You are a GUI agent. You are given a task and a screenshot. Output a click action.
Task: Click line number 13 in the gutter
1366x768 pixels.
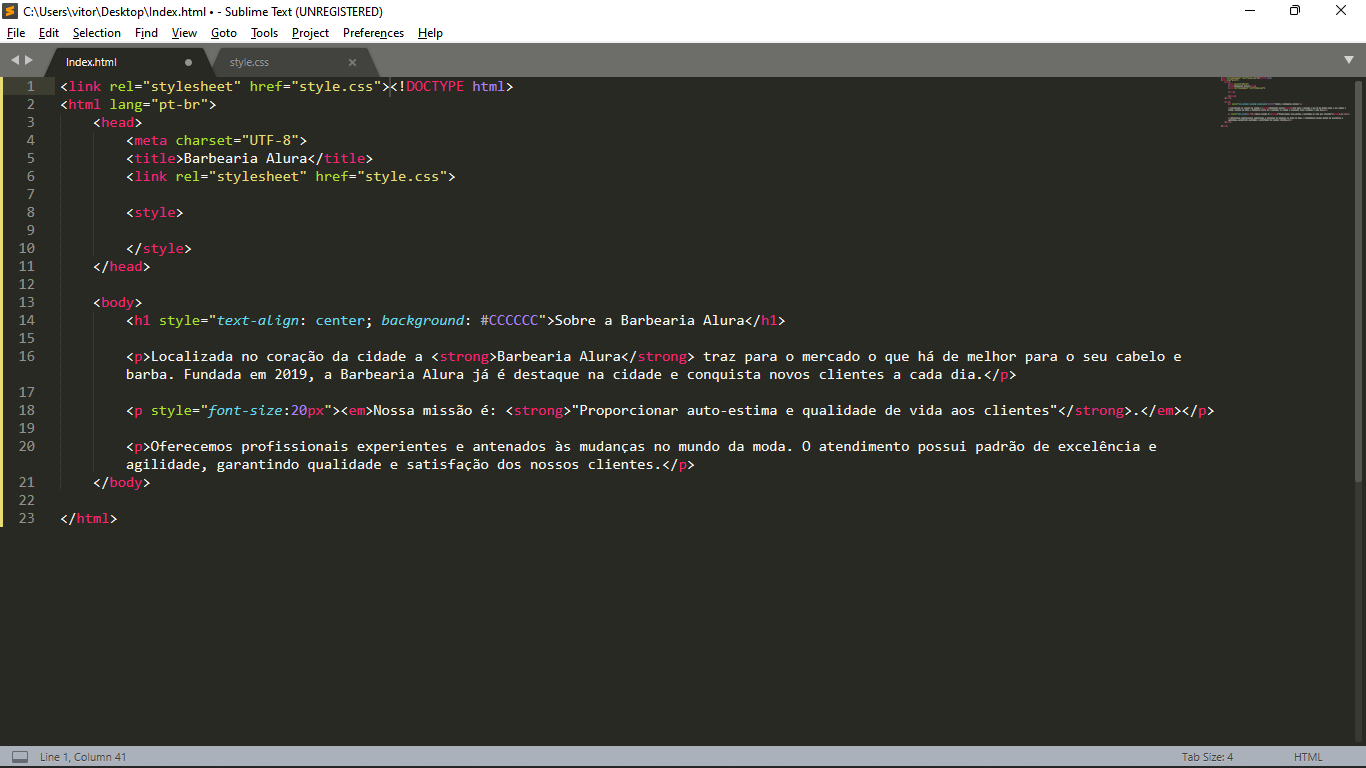point(26,302)
